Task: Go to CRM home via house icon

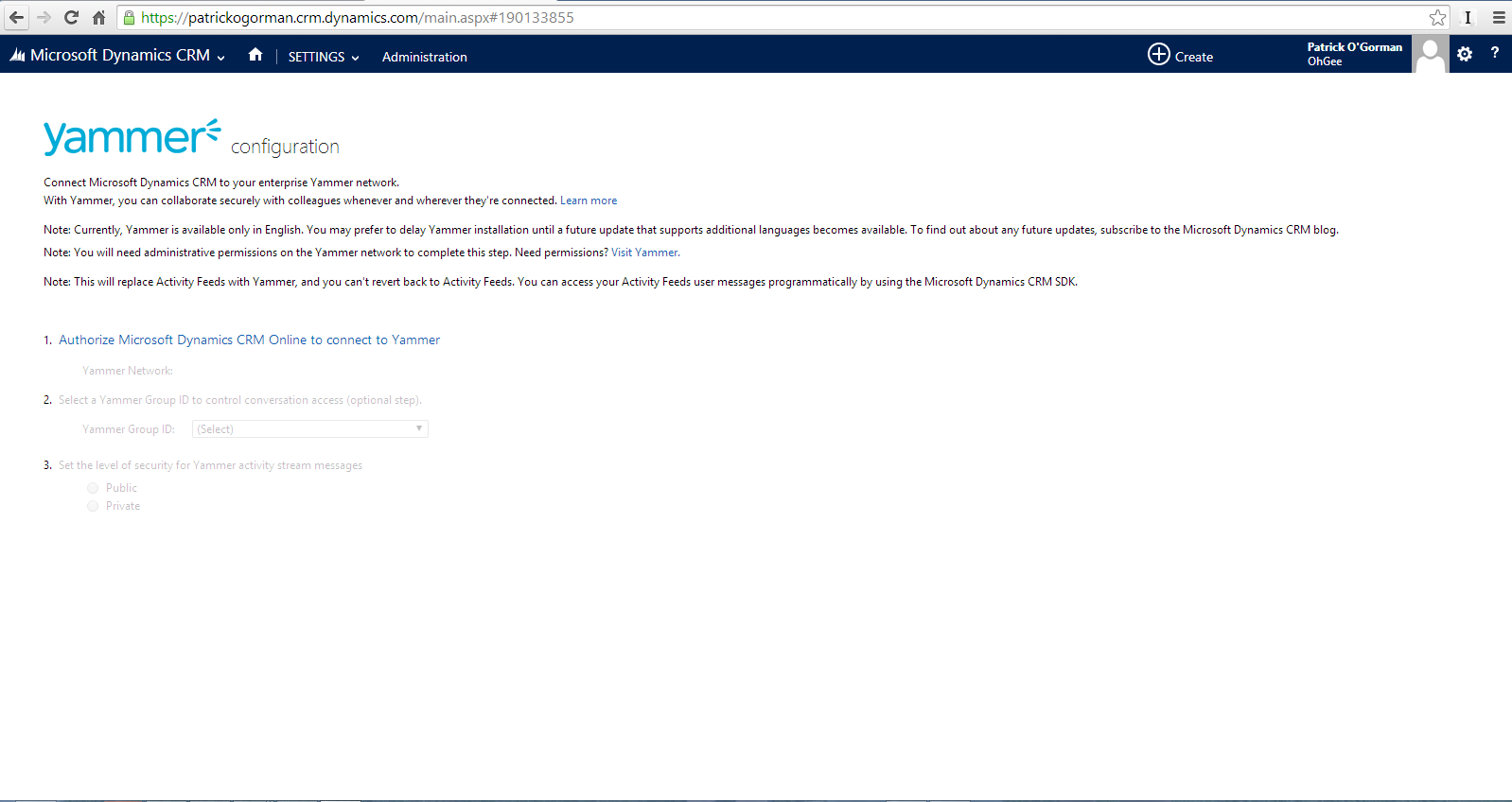Action: click(x=255, y=55)
